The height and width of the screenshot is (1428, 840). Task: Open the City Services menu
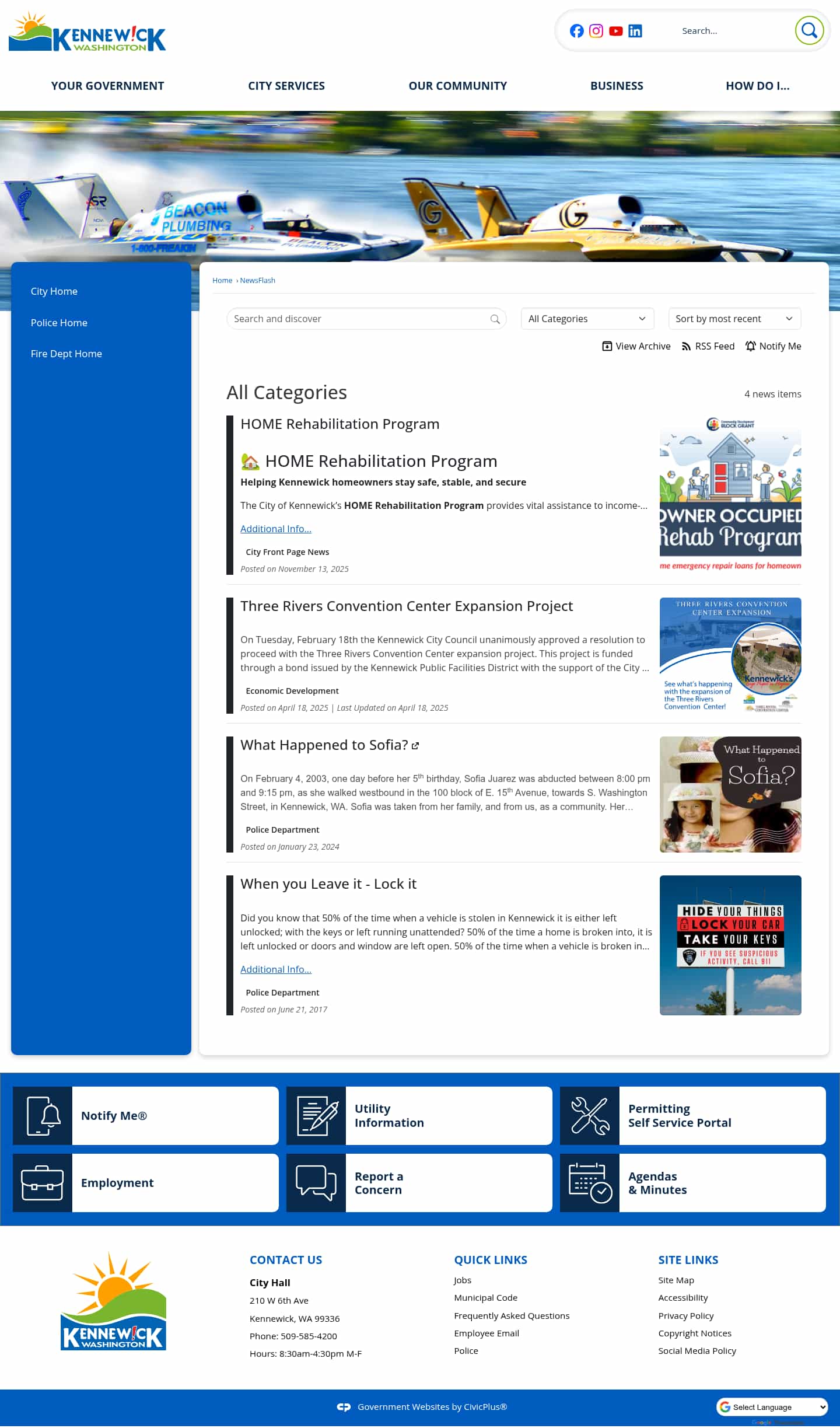[286, 86]
